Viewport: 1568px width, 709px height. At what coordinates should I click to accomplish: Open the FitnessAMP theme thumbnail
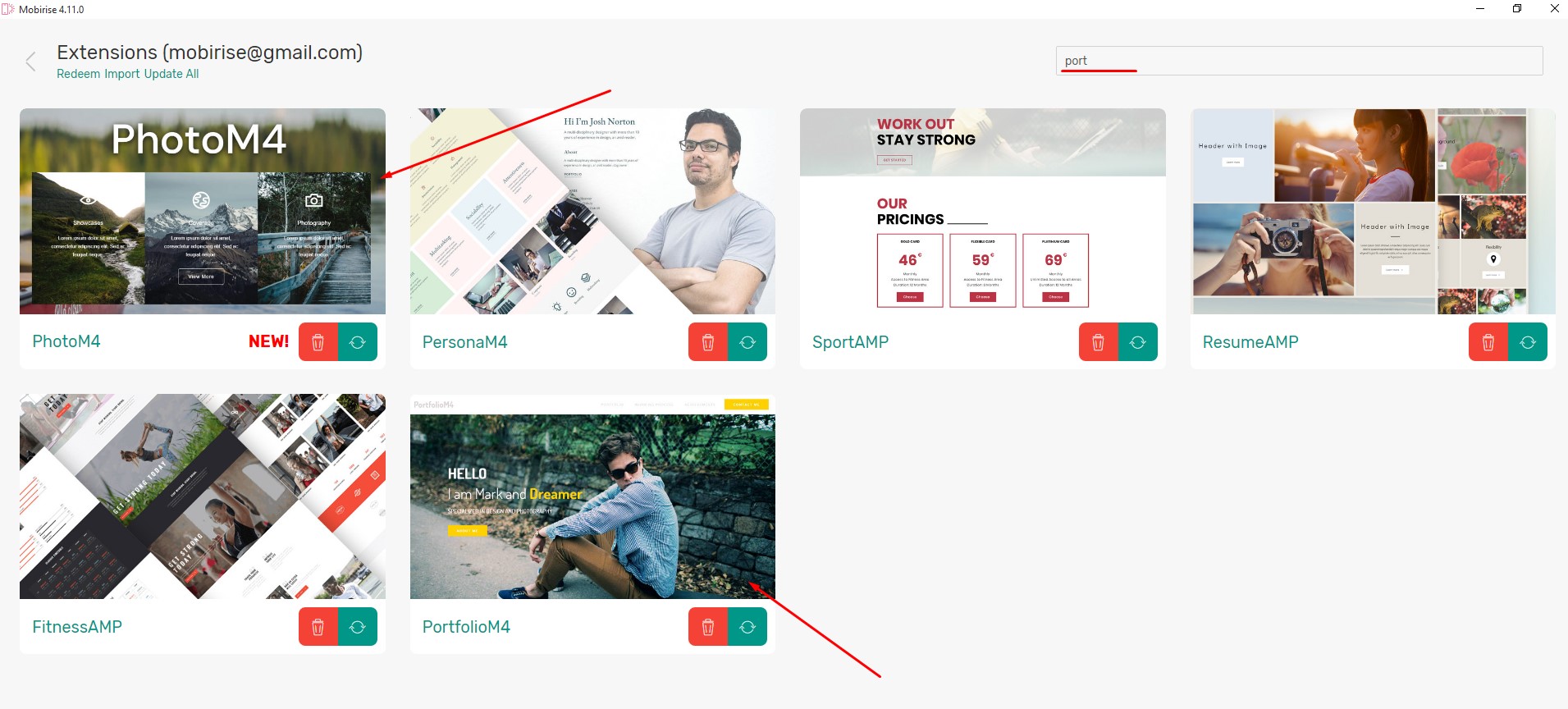click(203, 496)
